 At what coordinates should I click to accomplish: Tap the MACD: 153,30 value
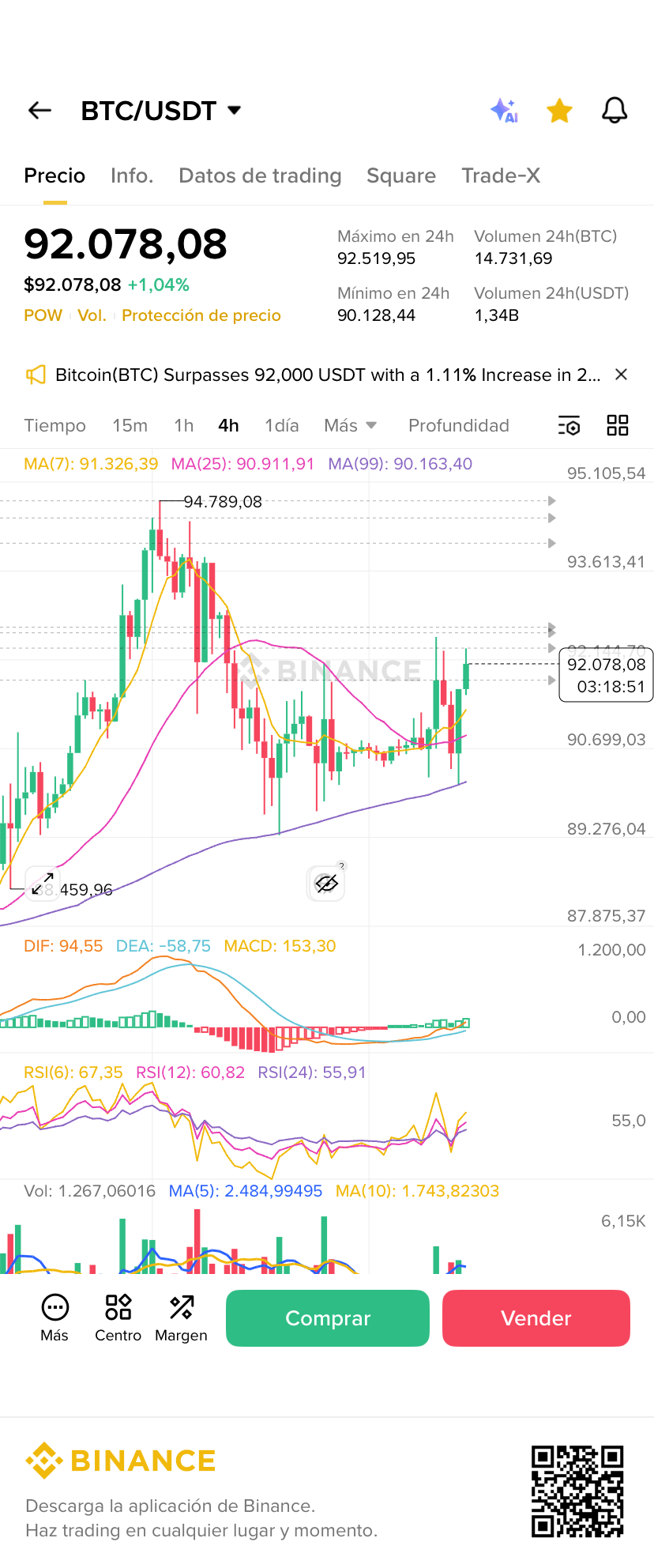280,946
